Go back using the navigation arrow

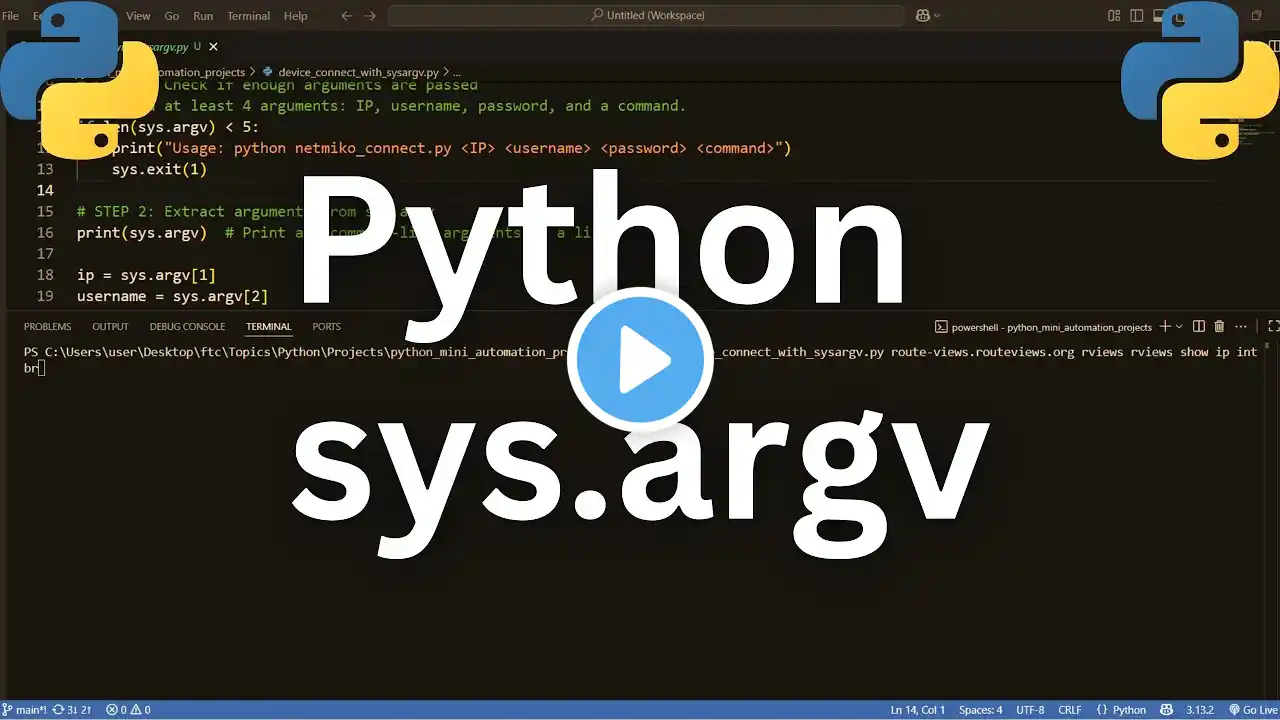click(x=346, y=16)
